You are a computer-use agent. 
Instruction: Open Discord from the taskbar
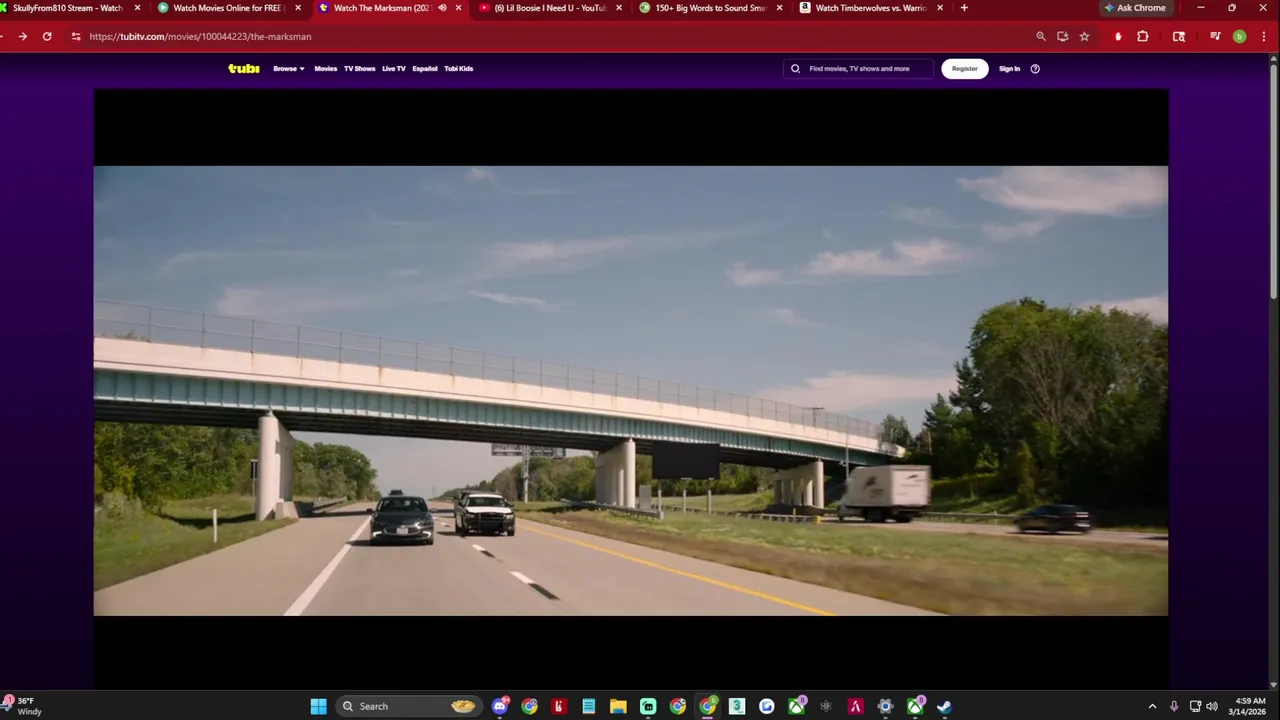pyautogui.click(x=500, y=706)
